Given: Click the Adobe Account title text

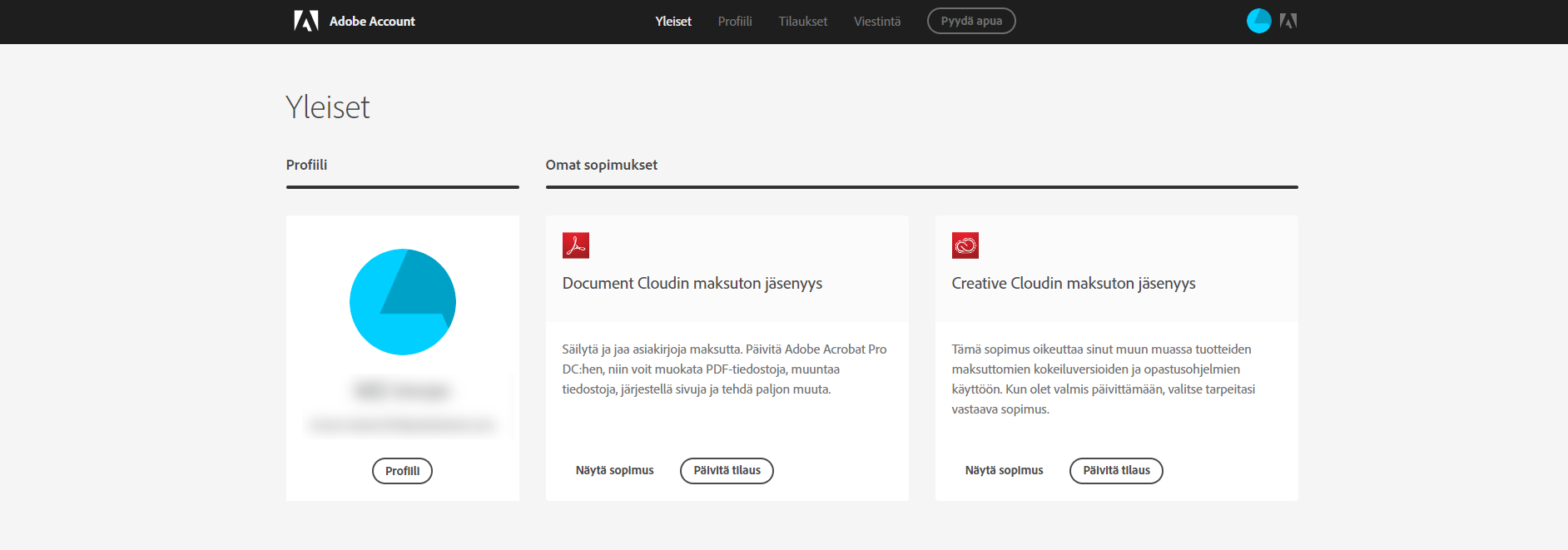Looking at the screenshot, I should point(372,22).
